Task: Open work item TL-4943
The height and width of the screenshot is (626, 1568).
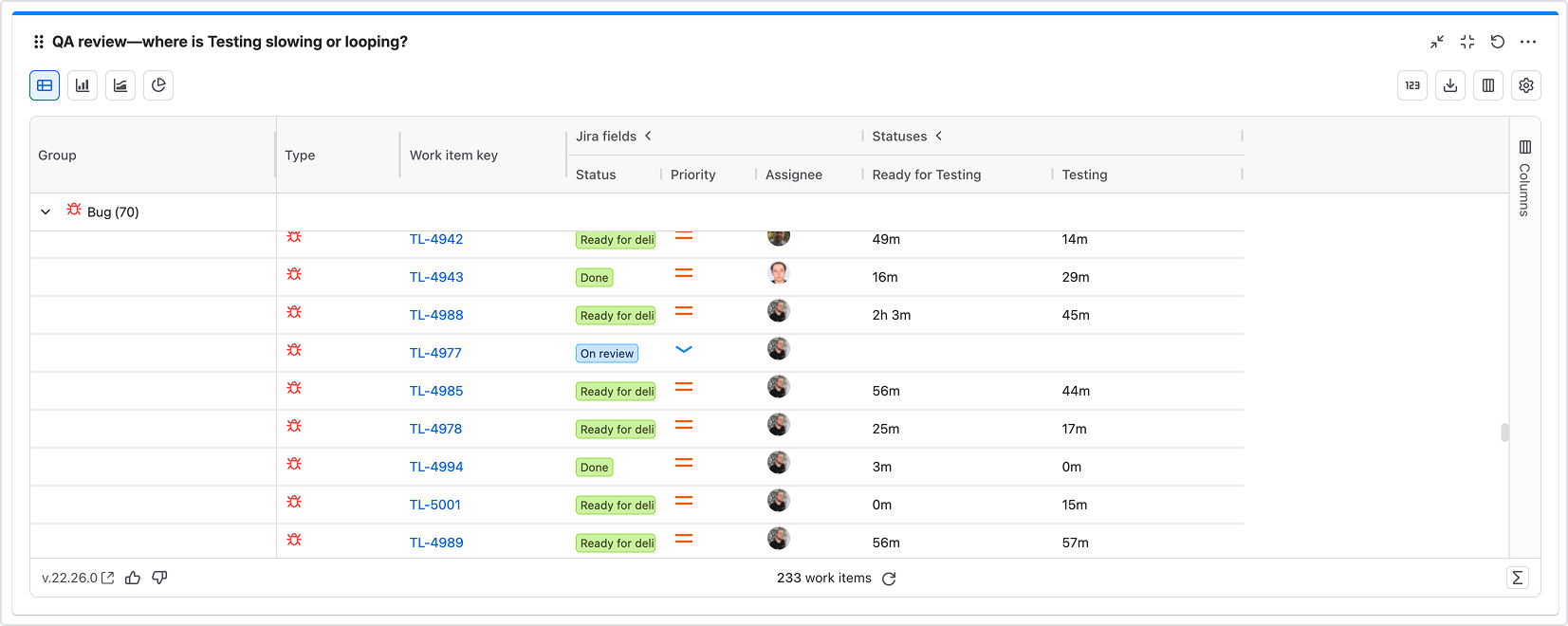Action: pos(436,277)
